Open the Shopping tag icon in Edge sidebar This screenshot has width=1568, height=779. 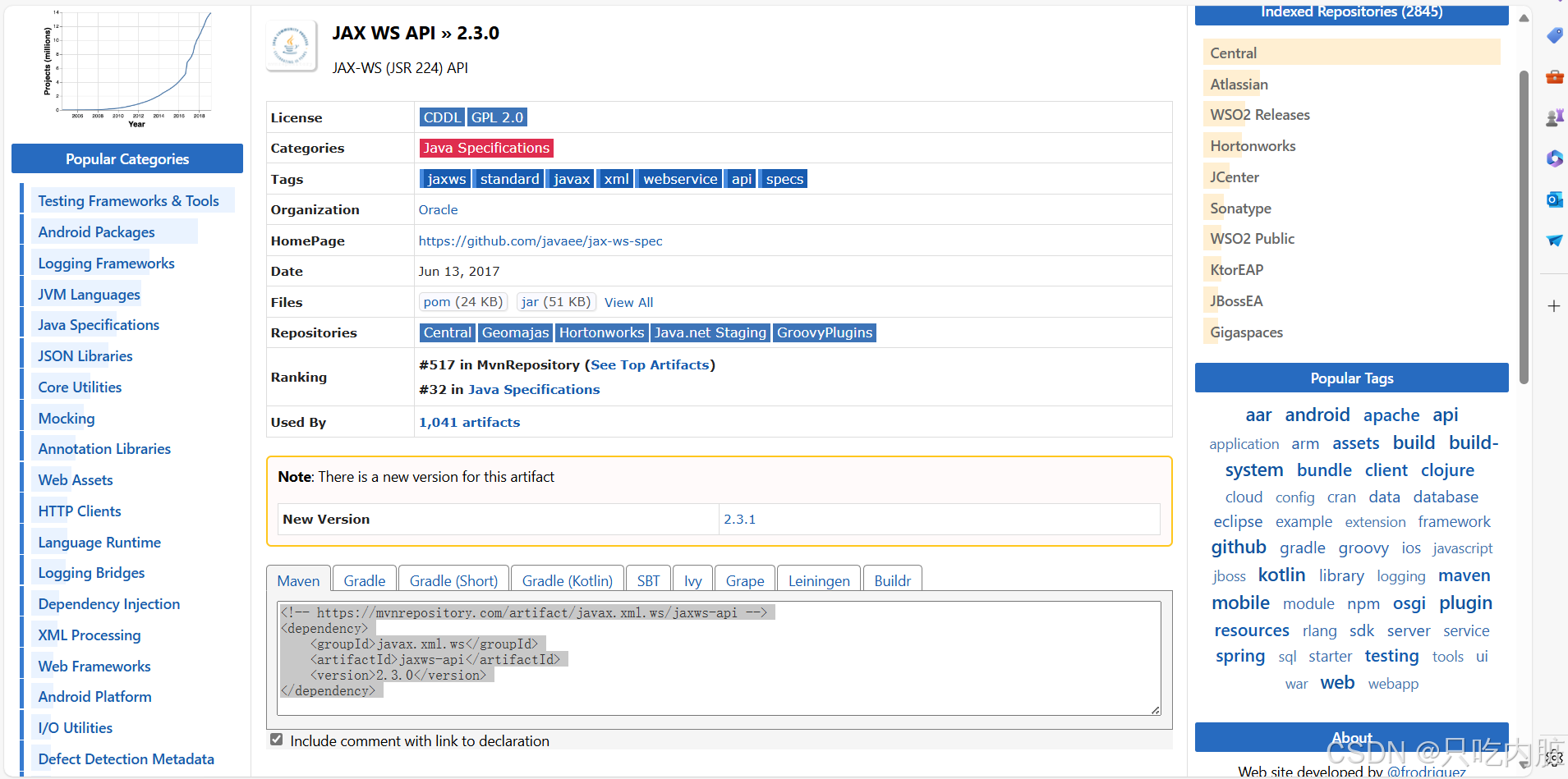point(1554,35)
